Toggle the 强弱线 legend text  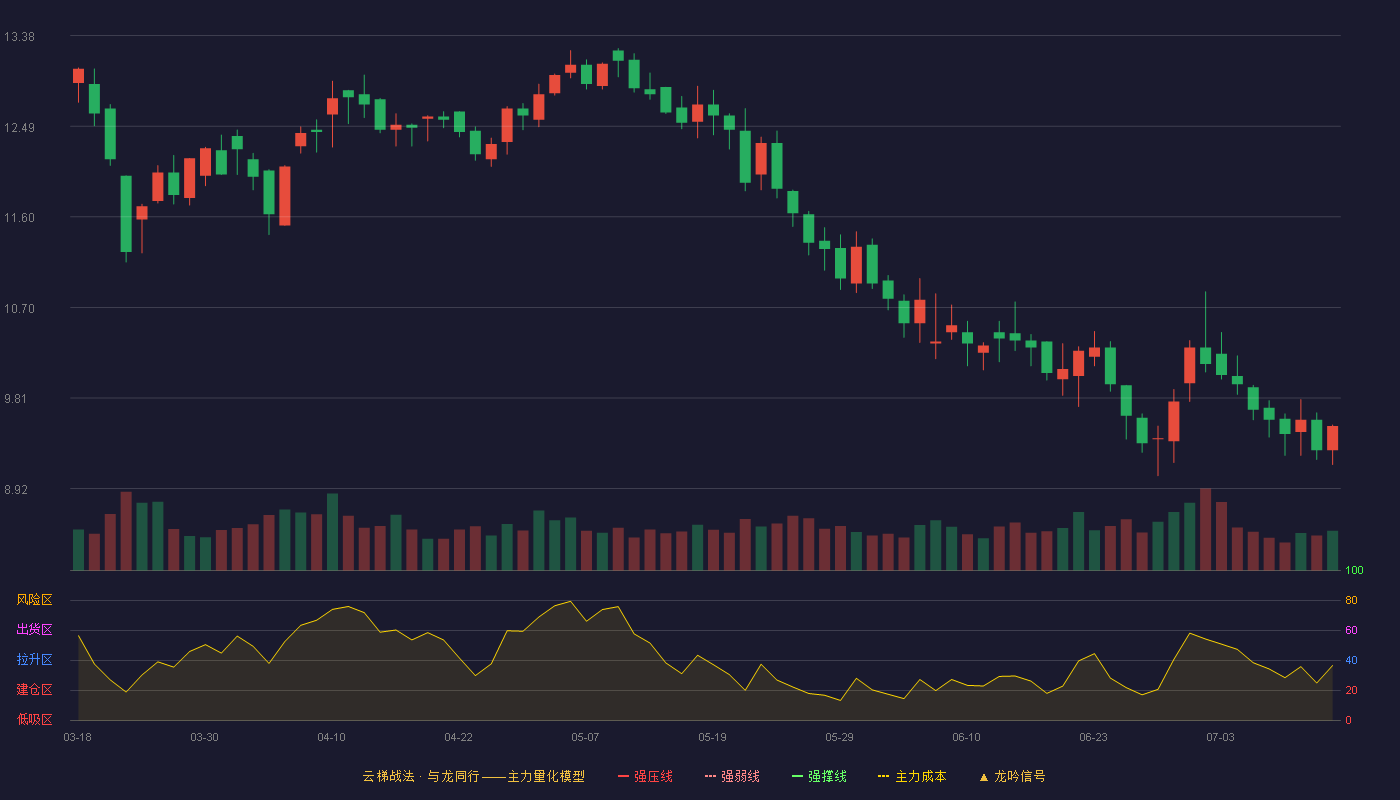pyautogui.click(x=740, y=776)
